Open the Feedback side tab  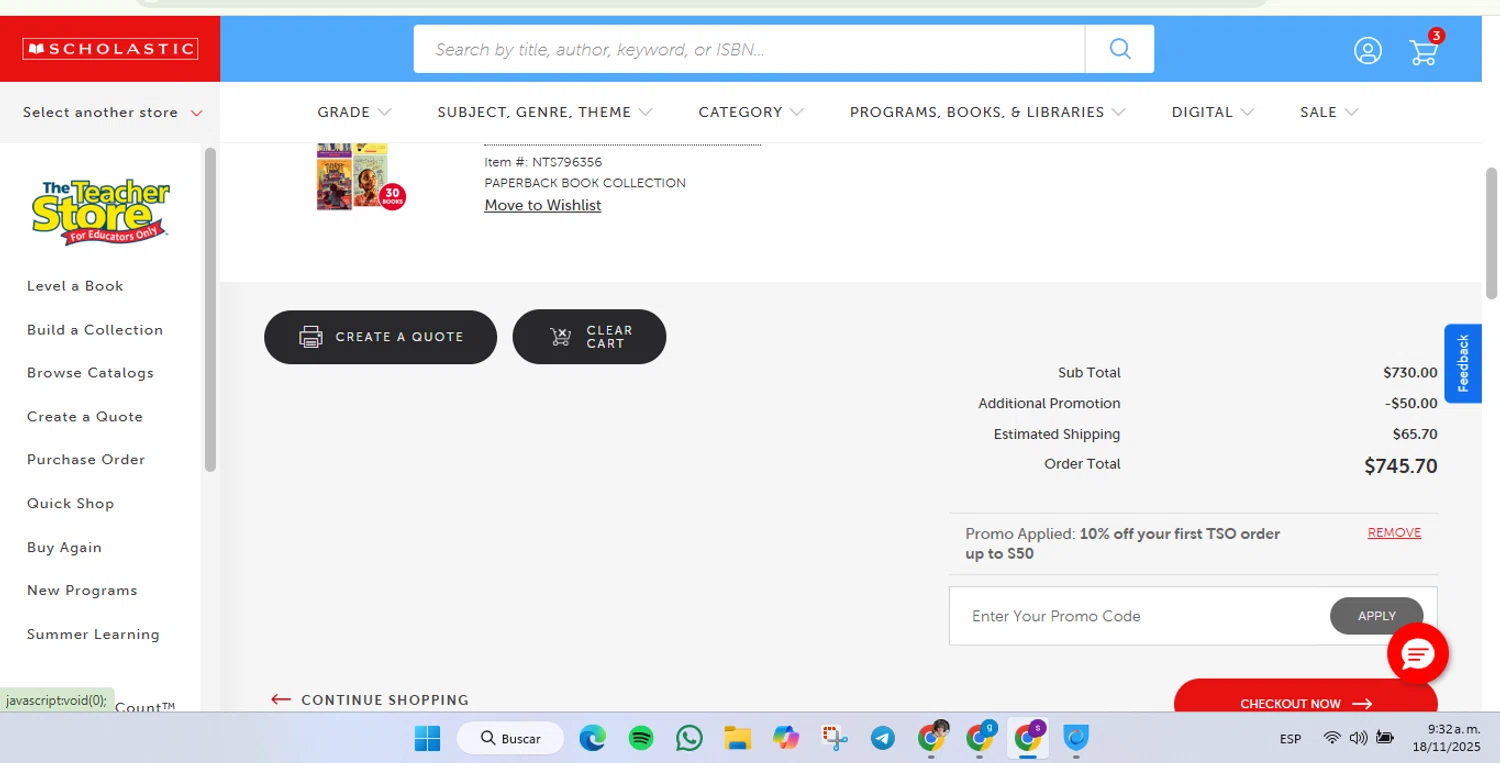pos(1463,363)
